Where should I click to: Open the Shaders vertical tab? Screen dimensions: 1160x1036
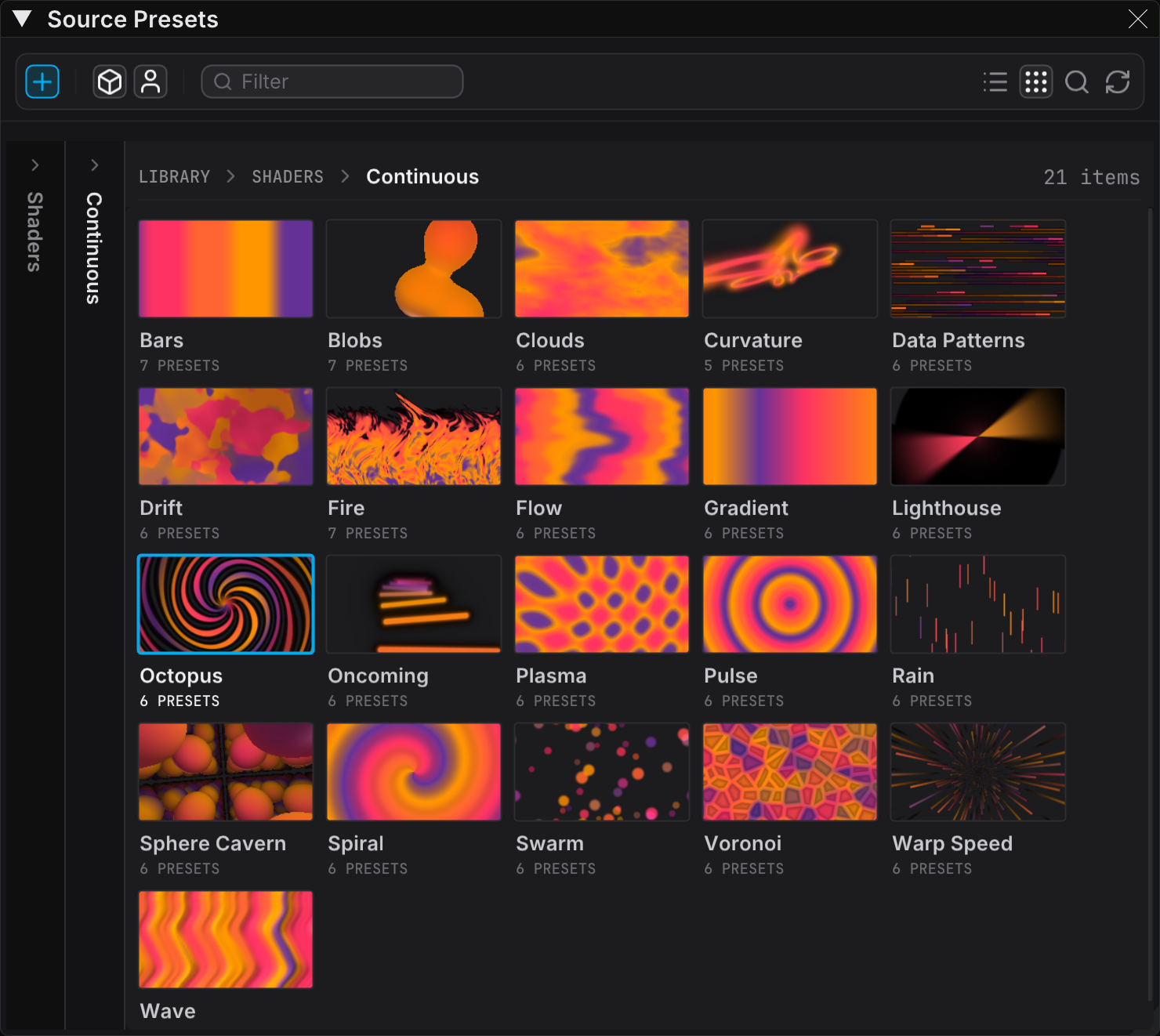pos(34,232)
